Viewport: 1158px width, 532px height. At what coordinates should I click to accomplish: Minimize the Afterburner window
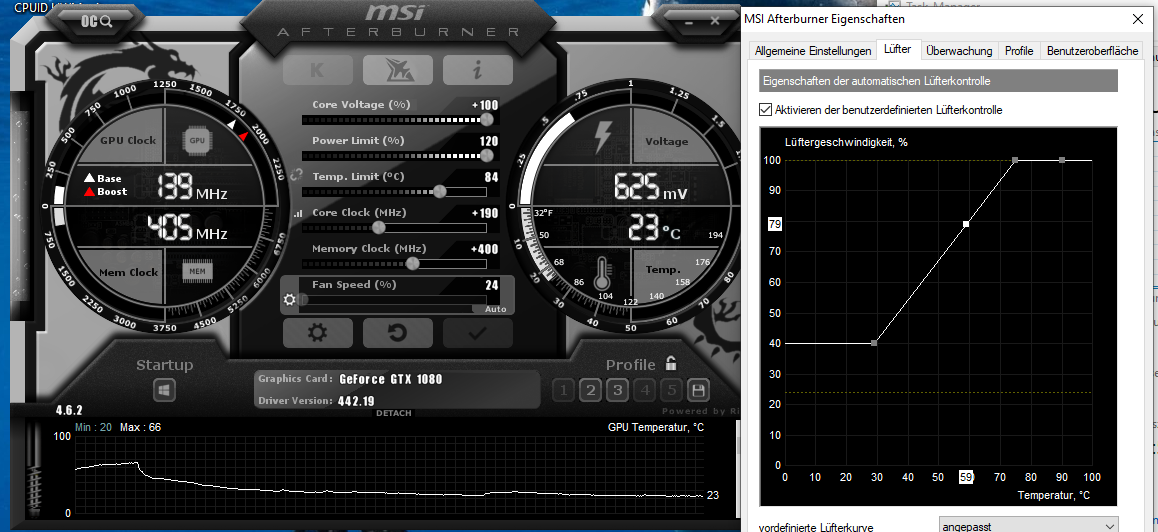tap(688, 21)
